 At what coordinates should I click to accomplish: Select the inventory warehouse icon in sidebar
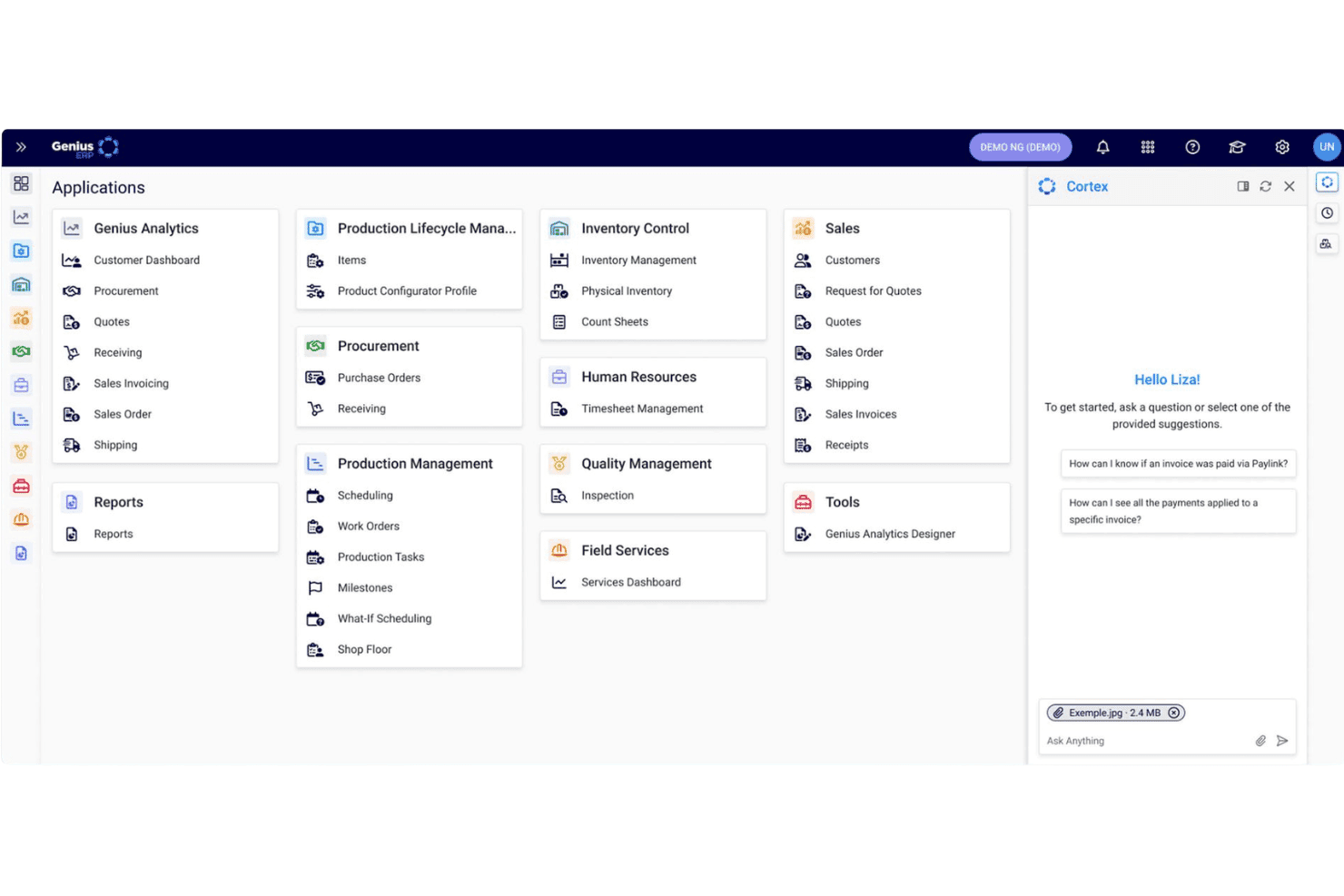(x=21, y=284)
